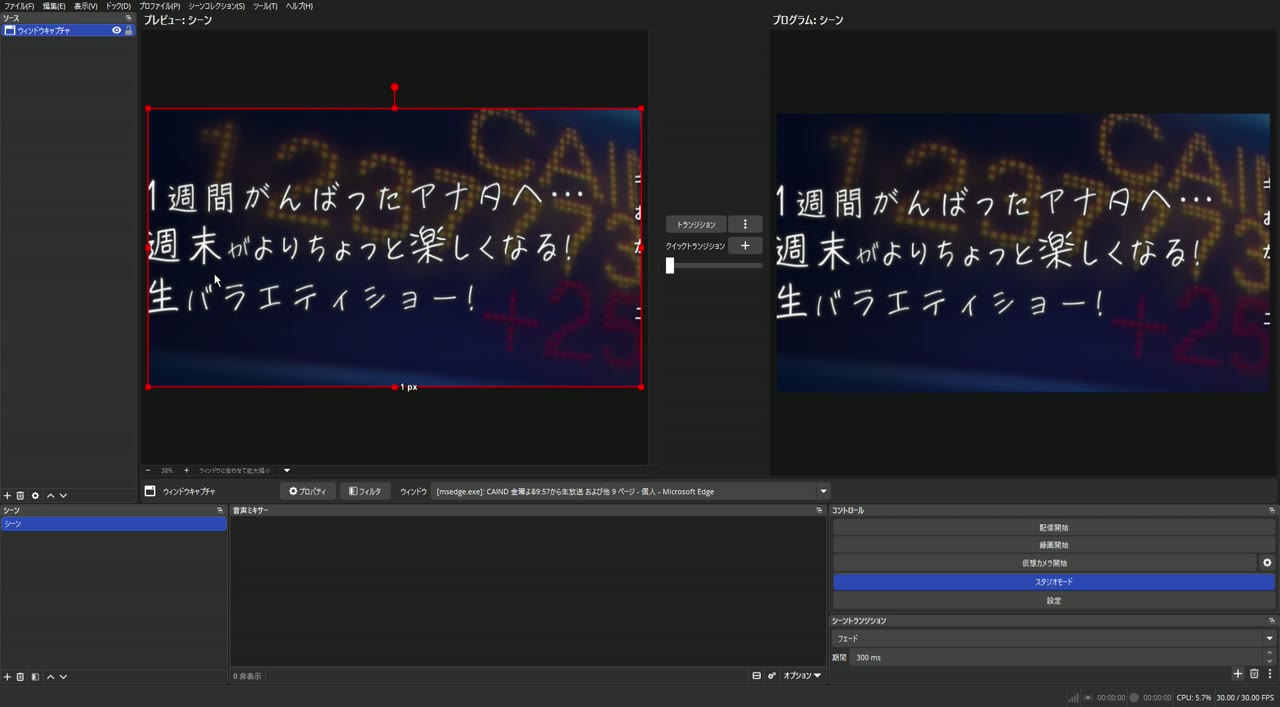Open scene filters icon in the Scenes panel toolbar
1280x707 pixels.
tap(35, 677)
